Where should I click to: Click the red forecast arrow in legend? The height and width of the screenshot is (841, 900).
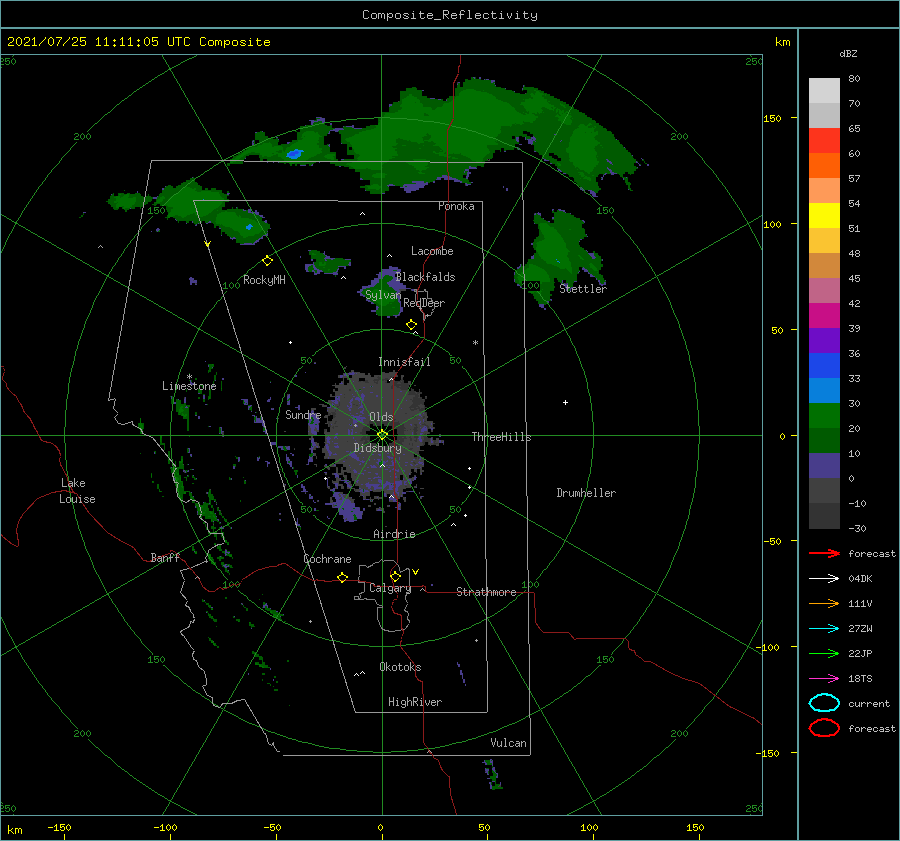[824, 553]
